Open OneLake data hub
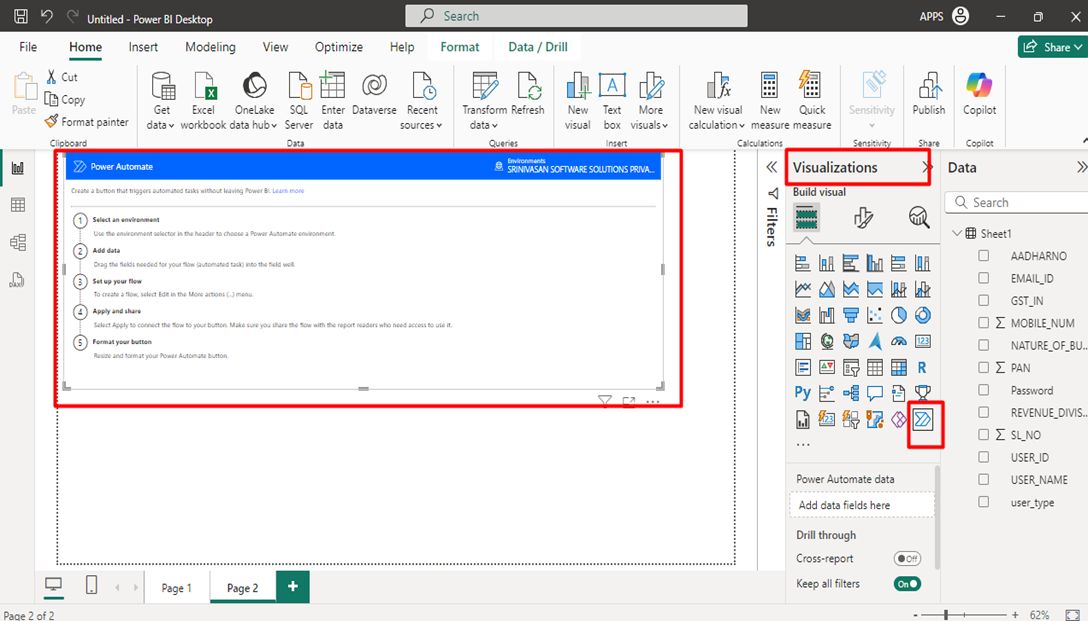 click(254, 101)
